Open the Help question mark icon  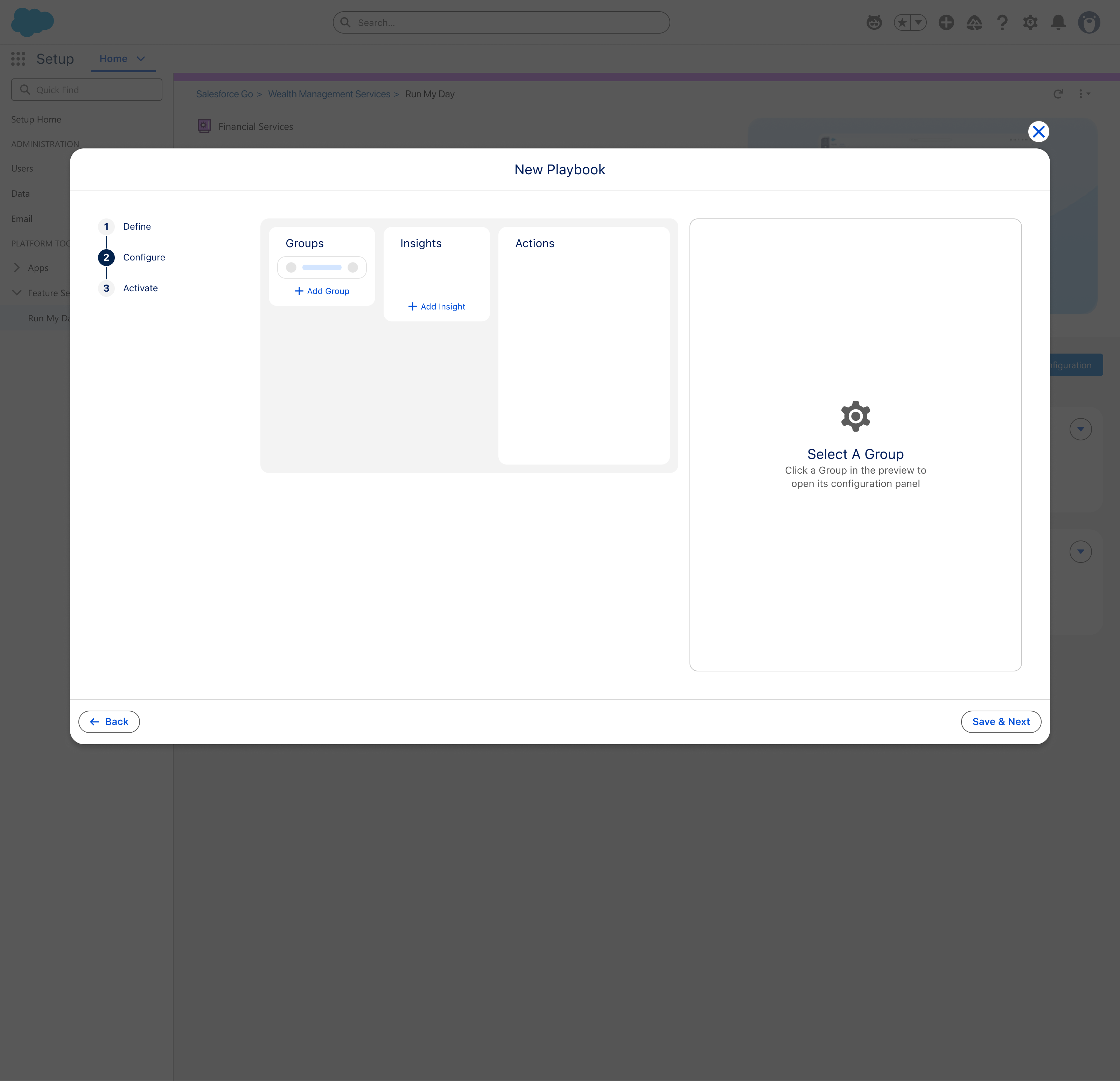[x=1002, y=22]
